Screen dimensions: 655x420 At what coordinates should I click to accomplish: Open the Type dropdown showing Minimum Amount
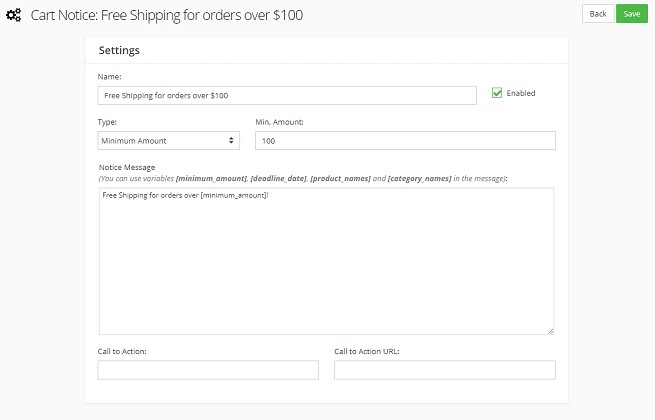pyautogui.click(x=168, y=141)
